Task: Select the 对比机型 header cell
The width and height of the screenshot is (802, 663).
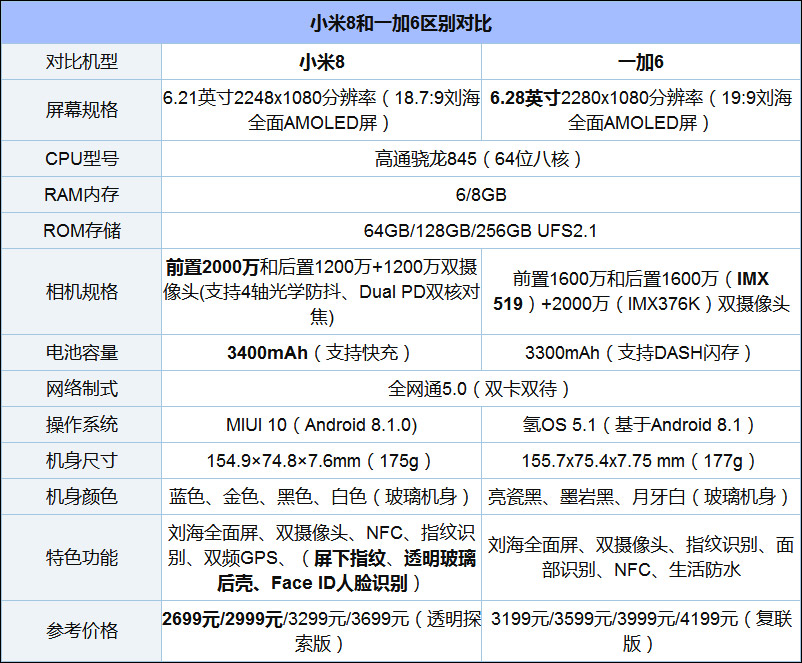Action: point(81,62)
